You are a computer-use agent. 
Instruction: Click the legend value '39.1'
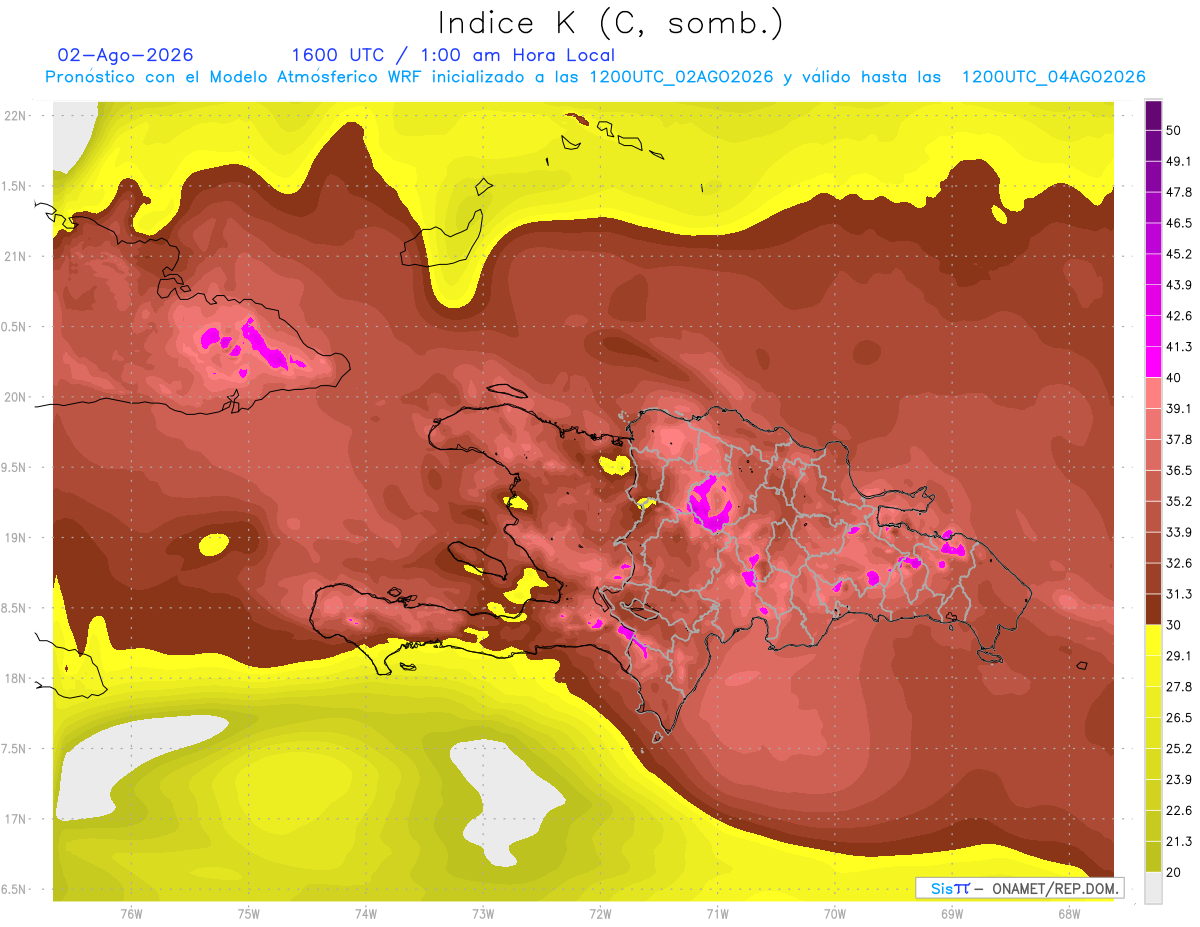pyautogui.click(x=1179, y=408)
